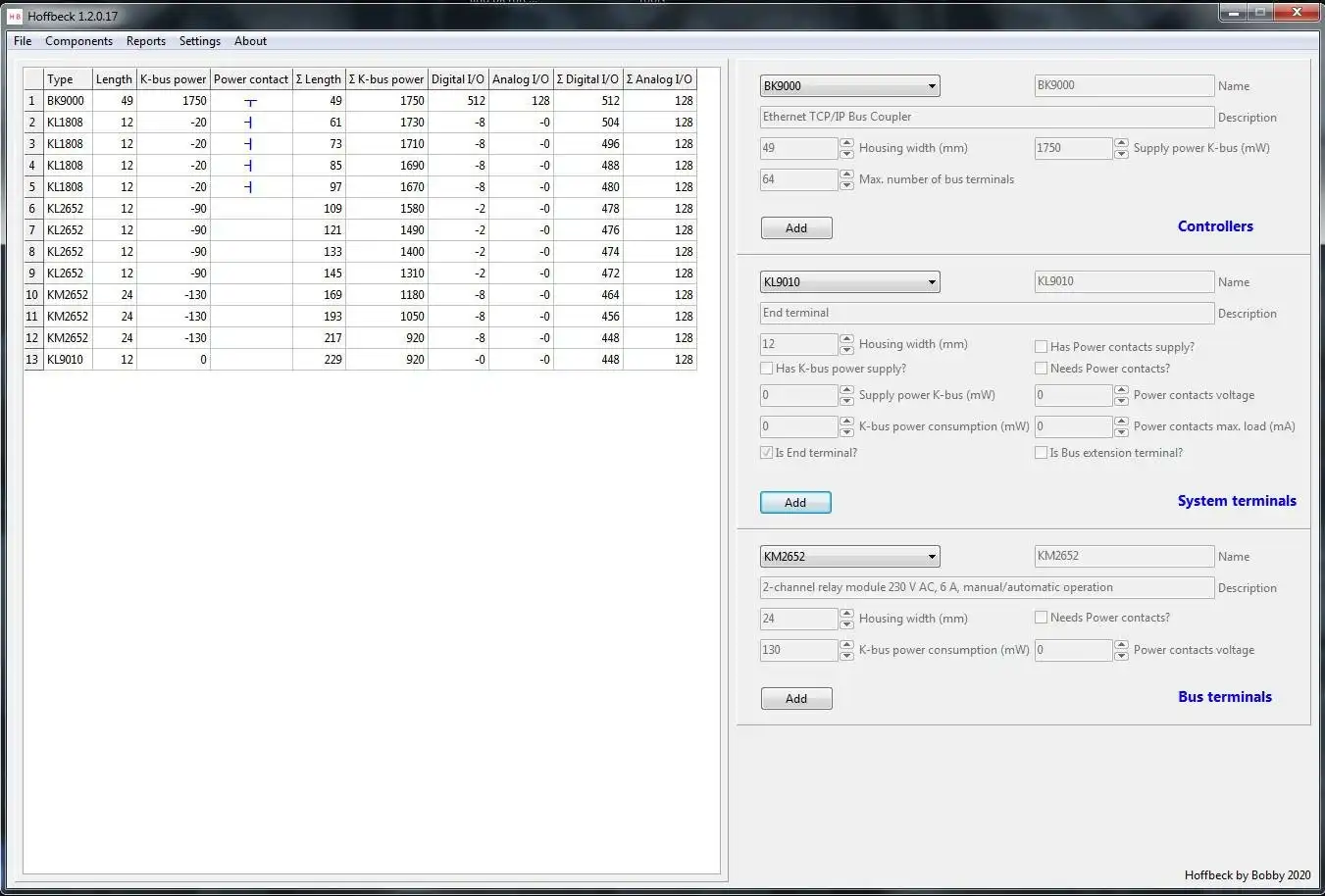Click the controller Name field BK9000
Screen dimensions: 1325x896
(1124, 85)
